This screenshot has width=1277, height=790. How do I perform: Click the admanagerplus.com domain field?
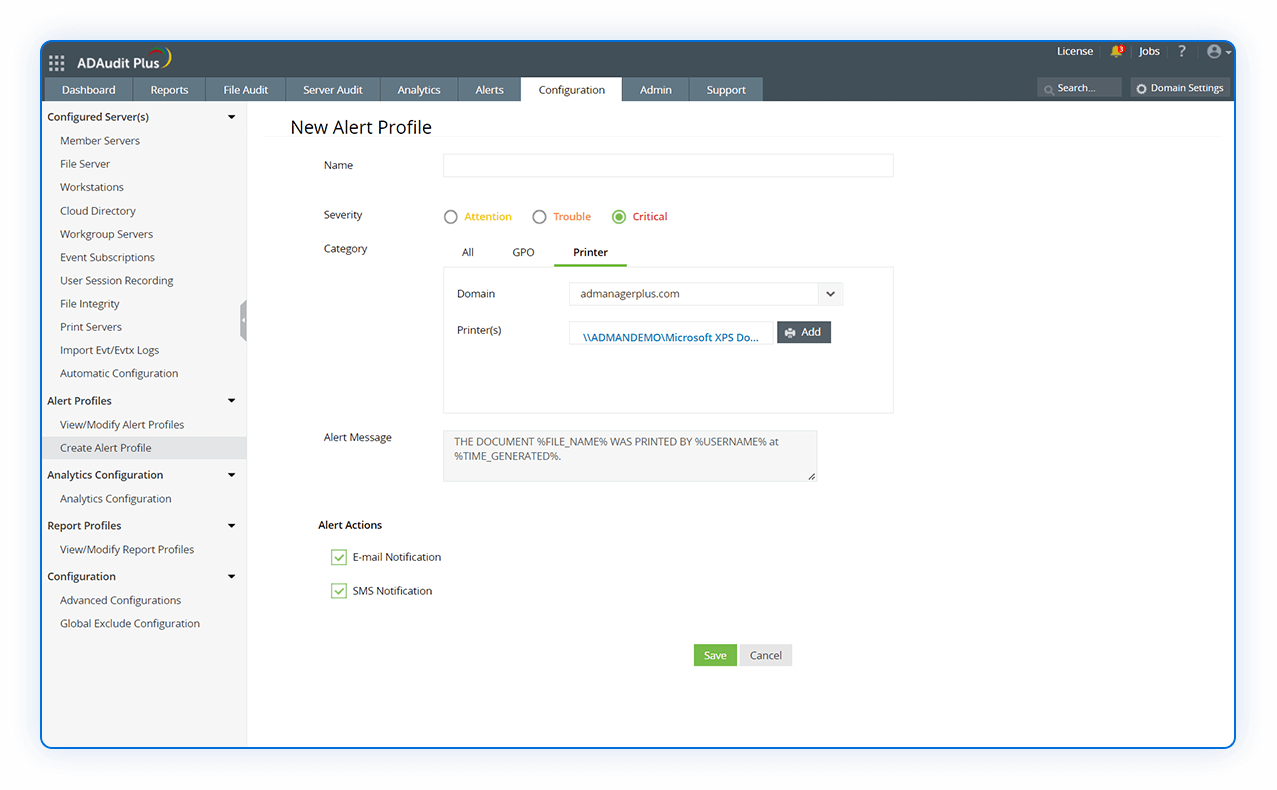tap(694, 294)
